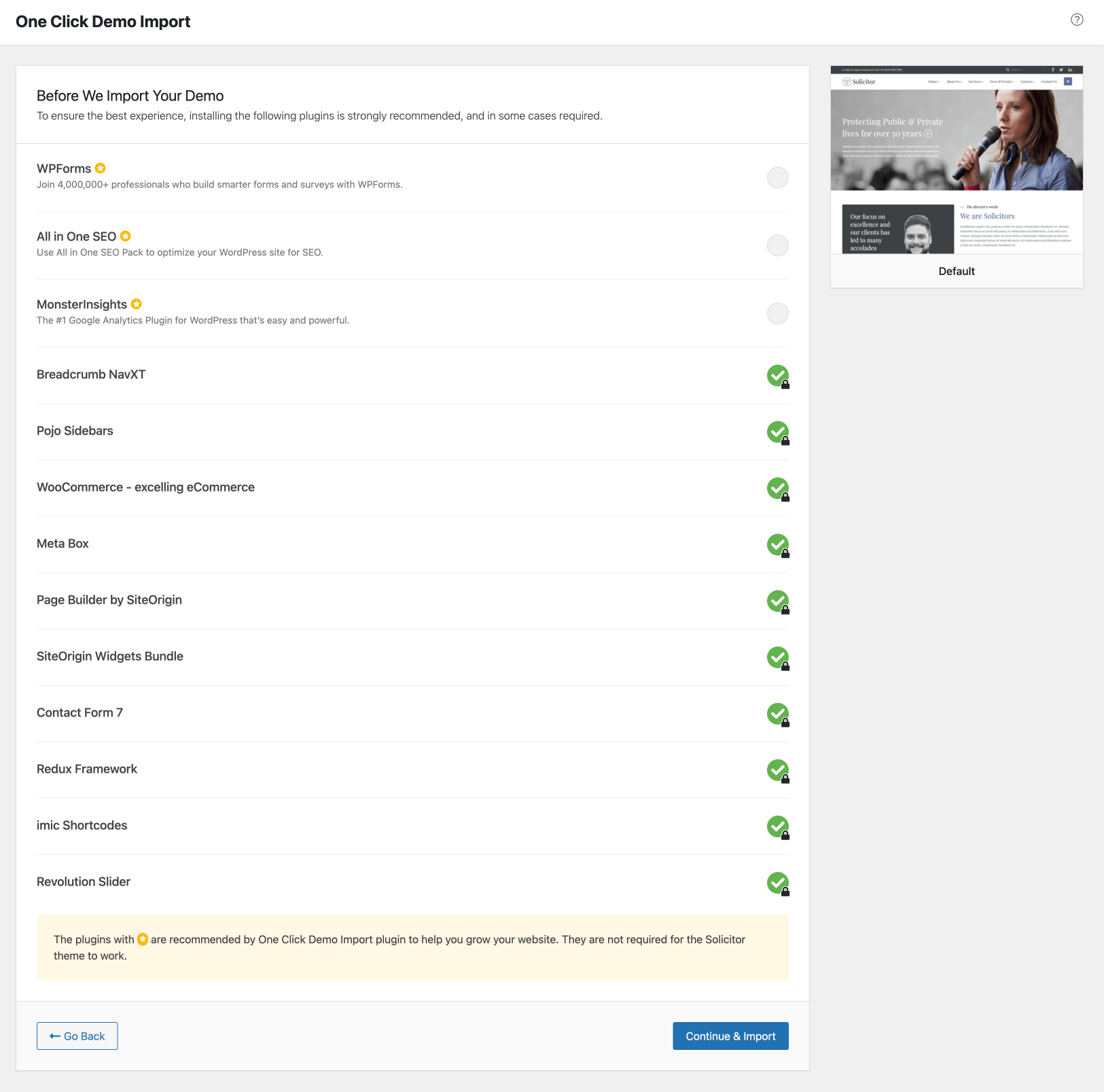Click the Revolution Slider checked status

778,883
